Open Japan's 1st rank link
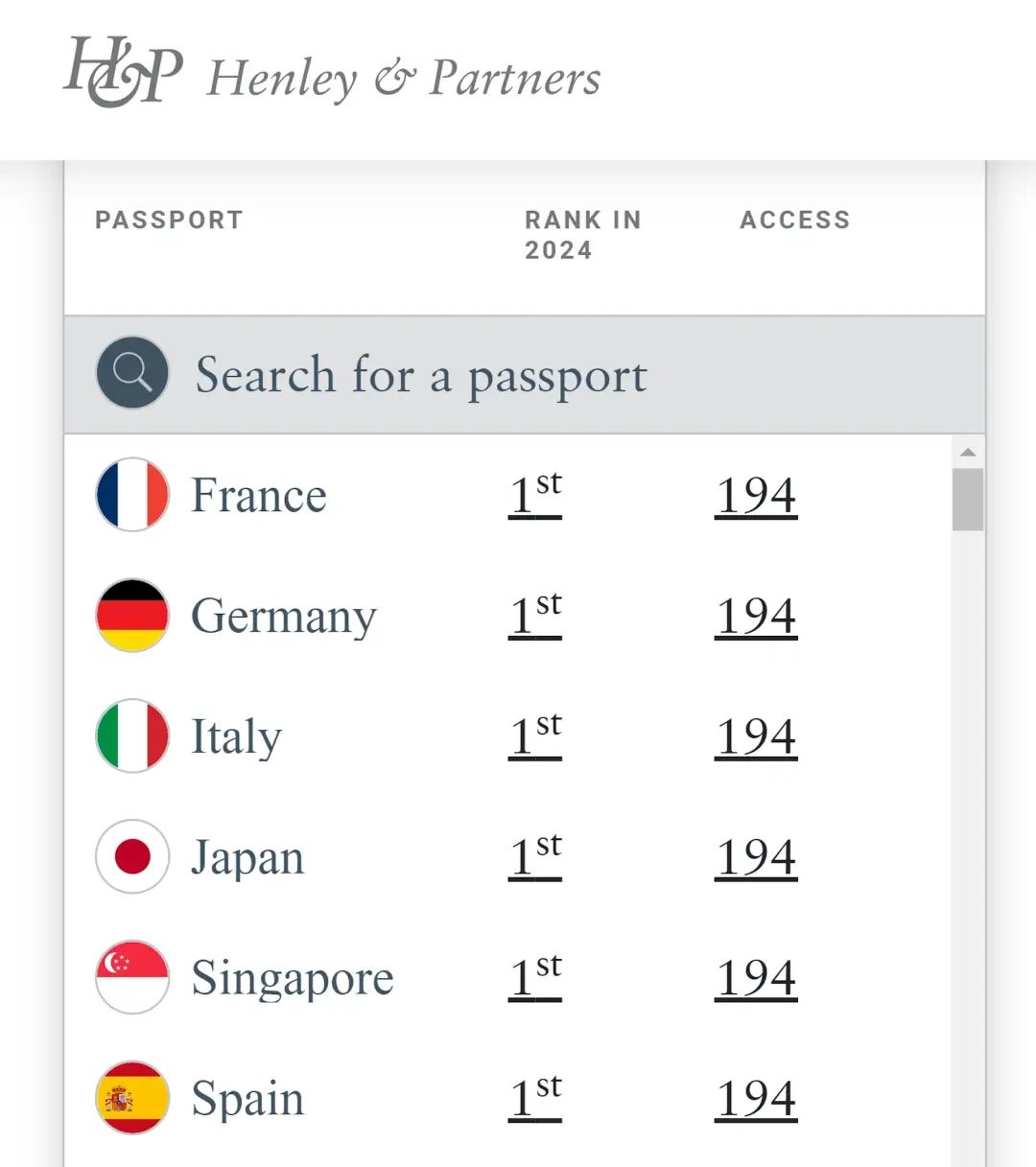 [x=535, y=856]
